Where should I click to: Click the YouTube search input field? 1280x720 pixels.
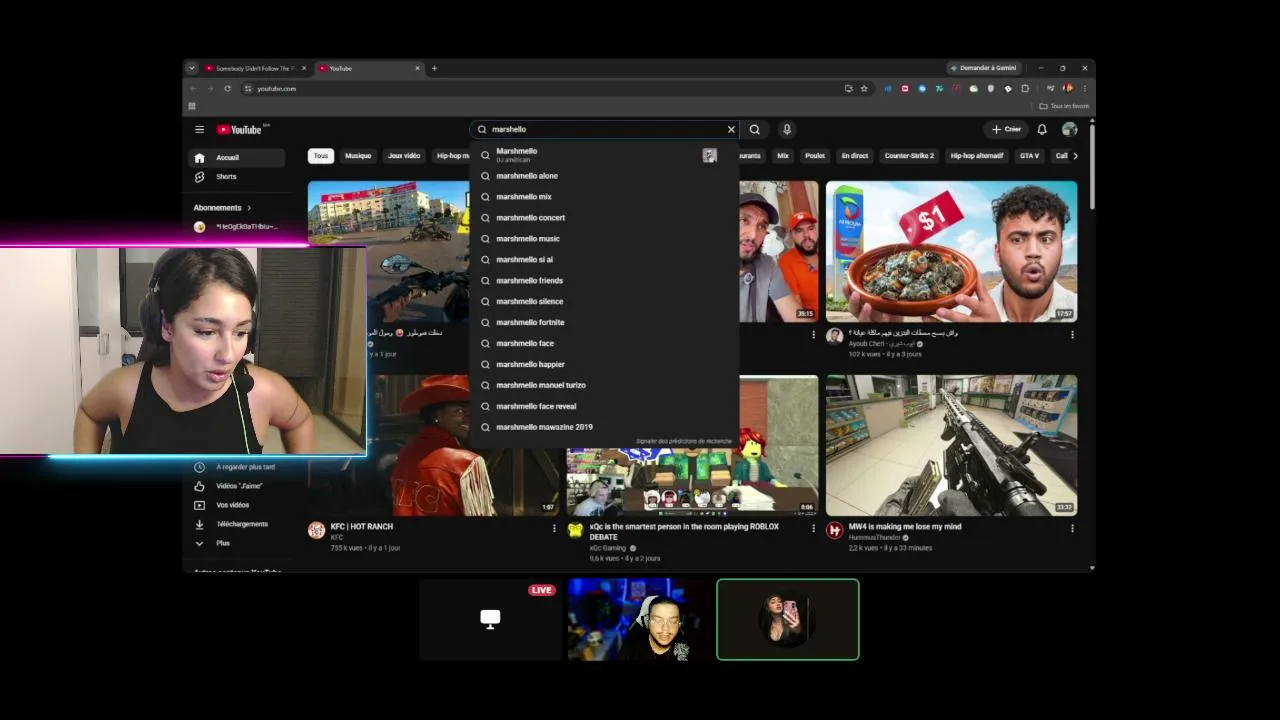(604, 129)
